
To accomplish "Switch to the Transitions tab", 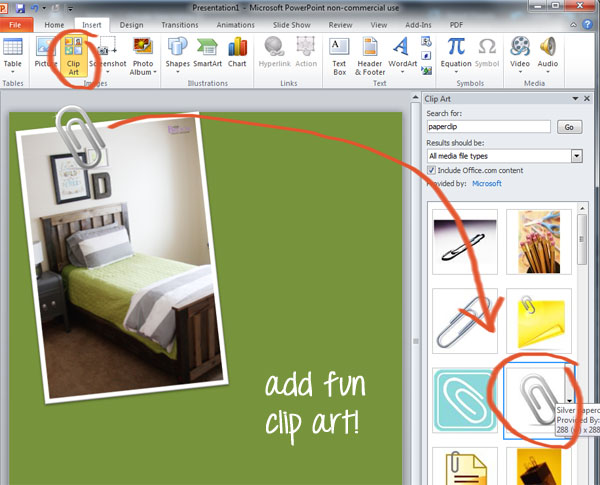I will 179,25.
